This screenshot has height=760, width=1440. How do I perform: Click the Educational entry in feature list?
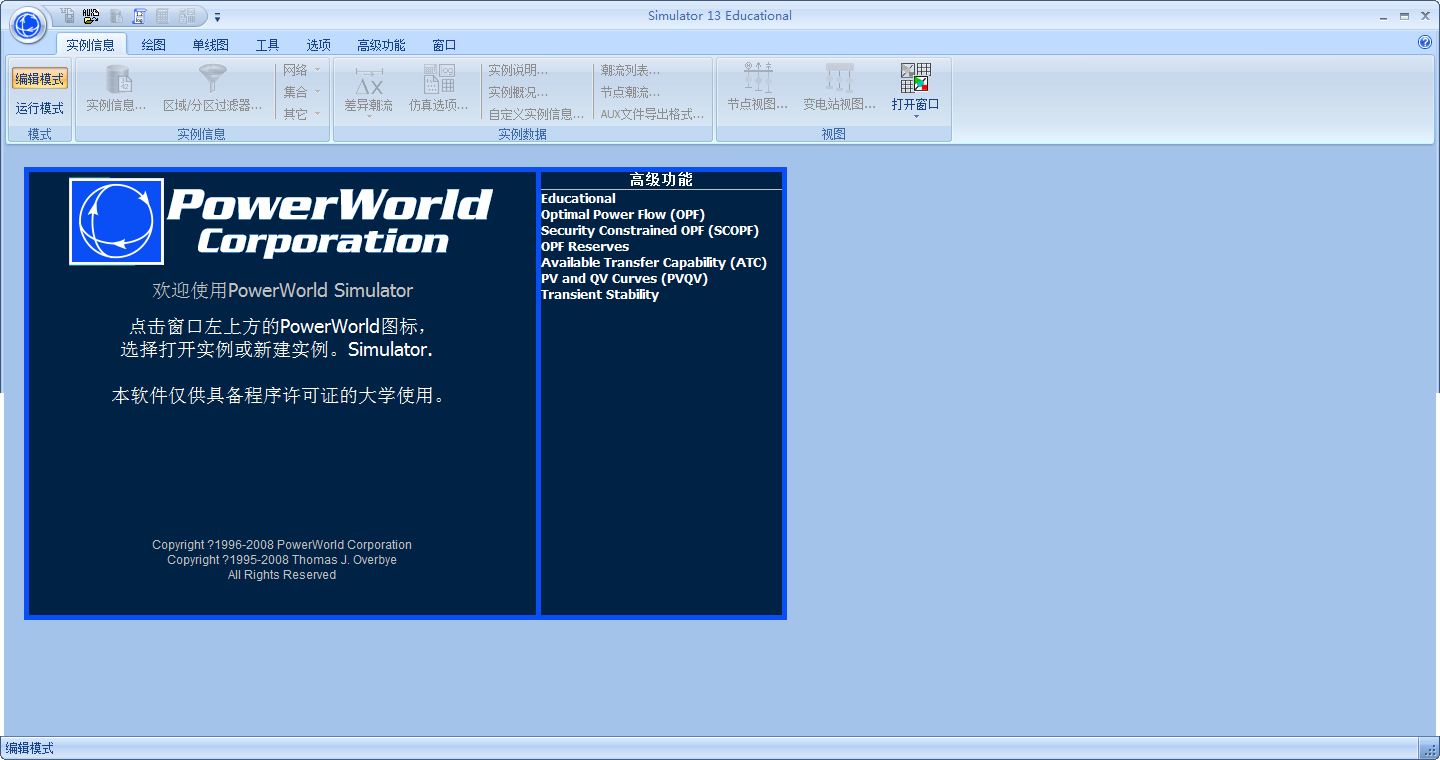(578, 198)
